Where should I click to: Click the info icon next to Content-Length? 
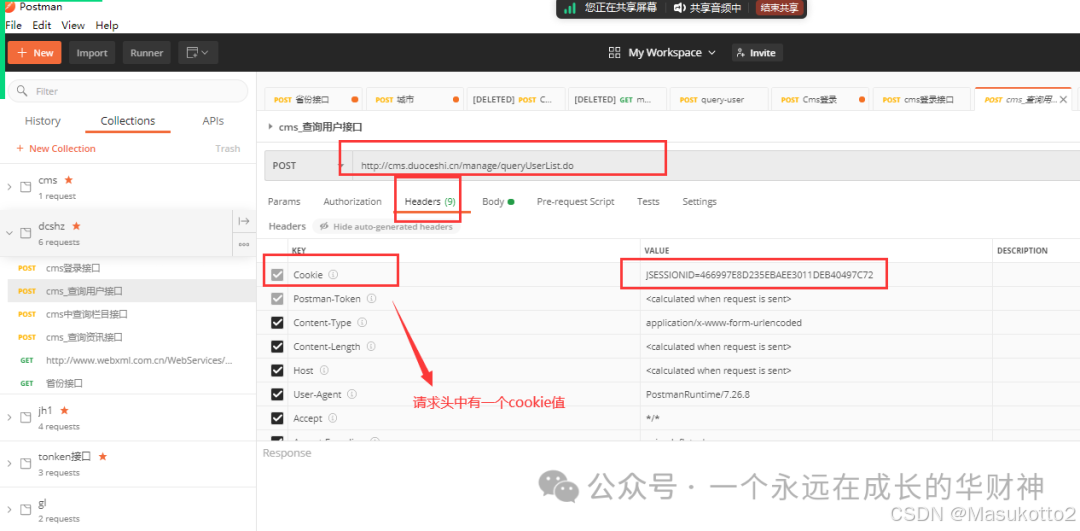pyautogui.click(x=371, y=346)
